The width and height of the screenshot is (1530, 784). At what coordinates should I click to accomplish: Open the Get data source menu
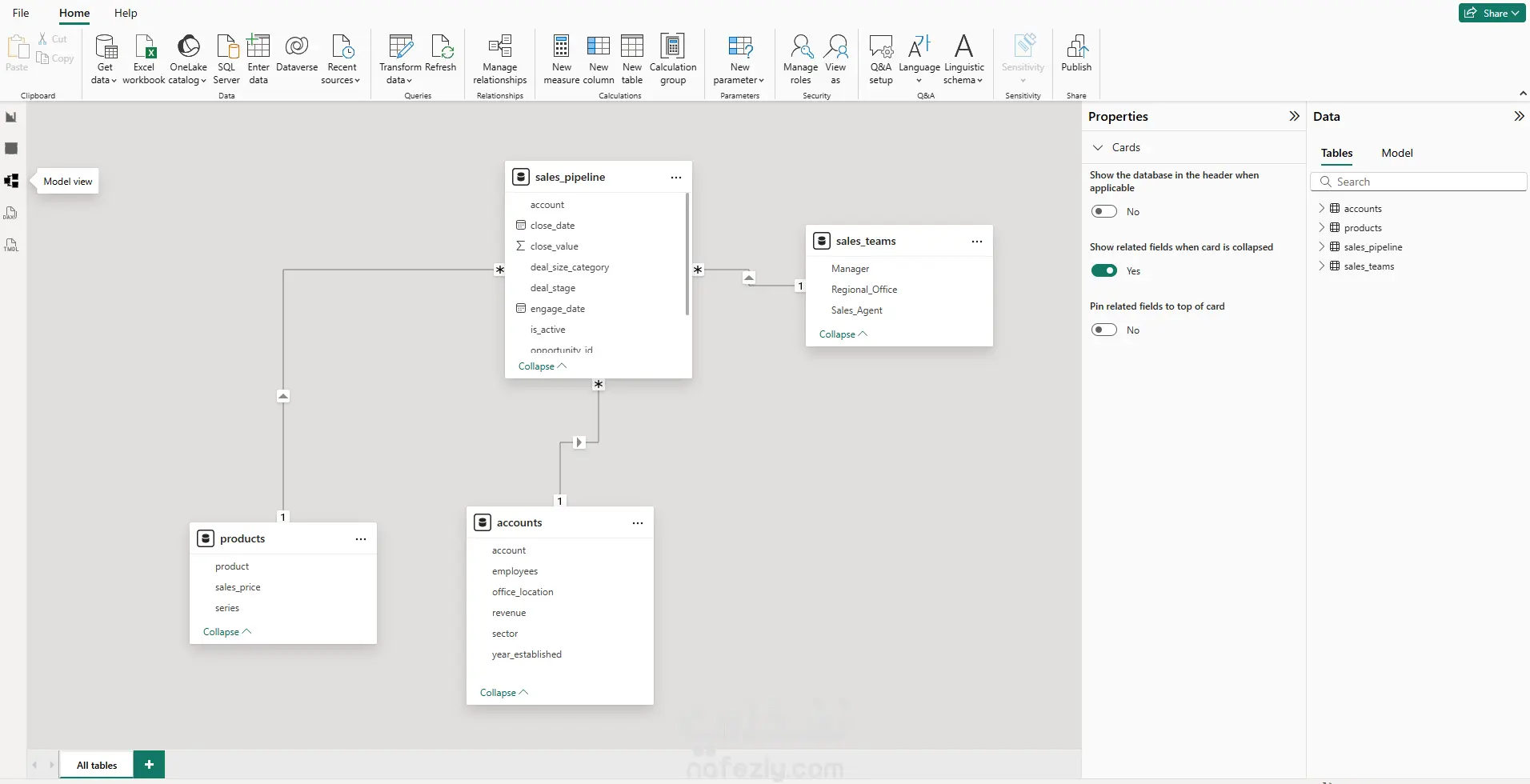pyautogui.click(x=105, y=59)
